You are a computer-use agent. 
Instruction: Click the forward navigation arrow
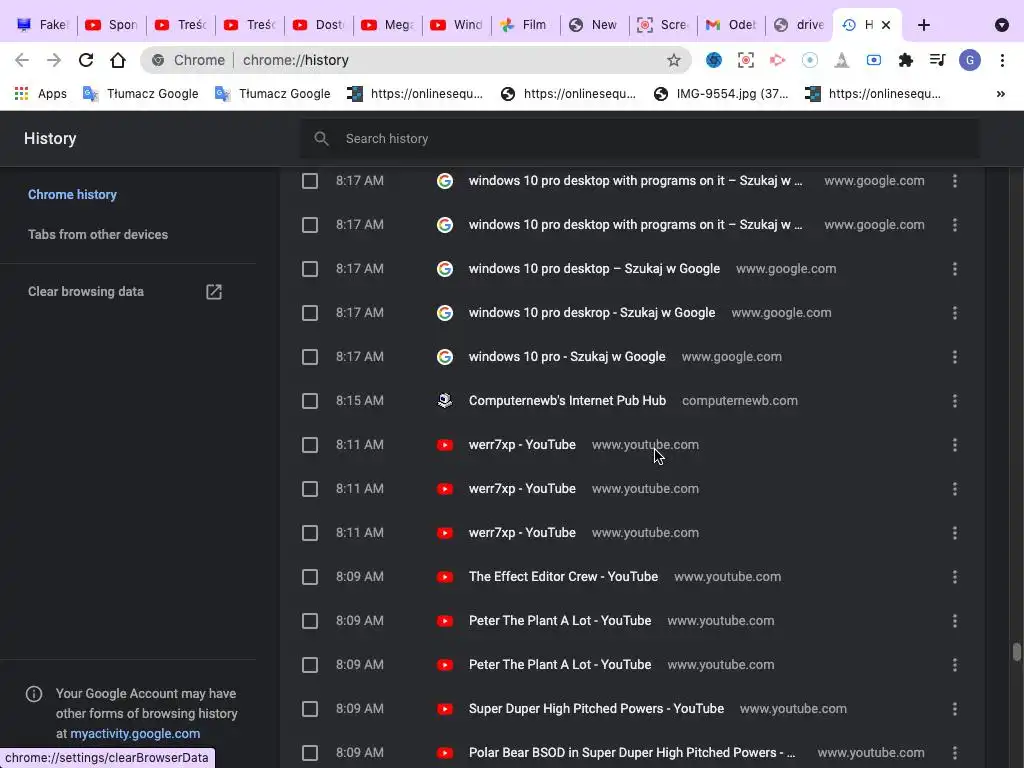click(54, 60)
